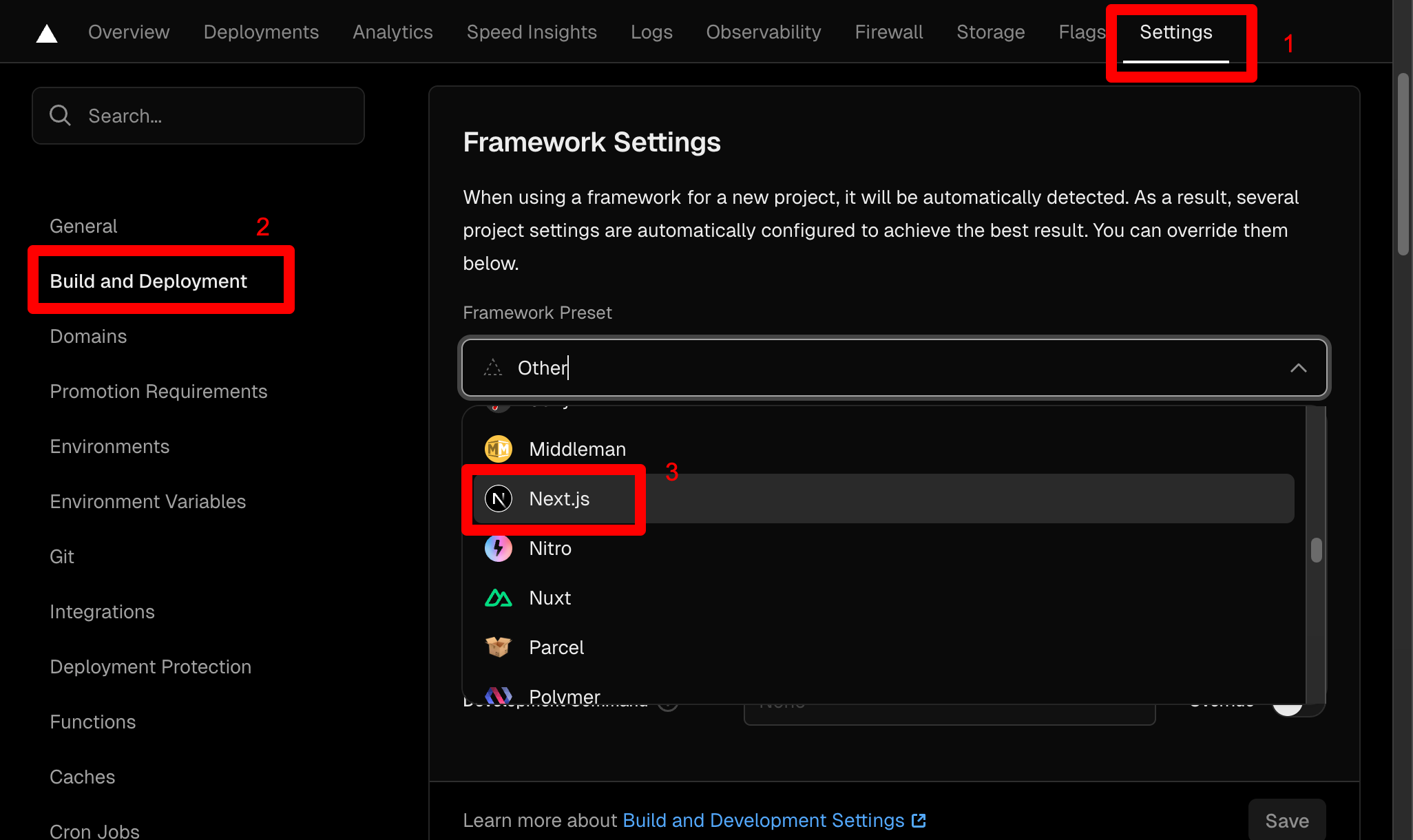Choose Next.js framework preset
The image size is (1413, 840).
(883, 498)
